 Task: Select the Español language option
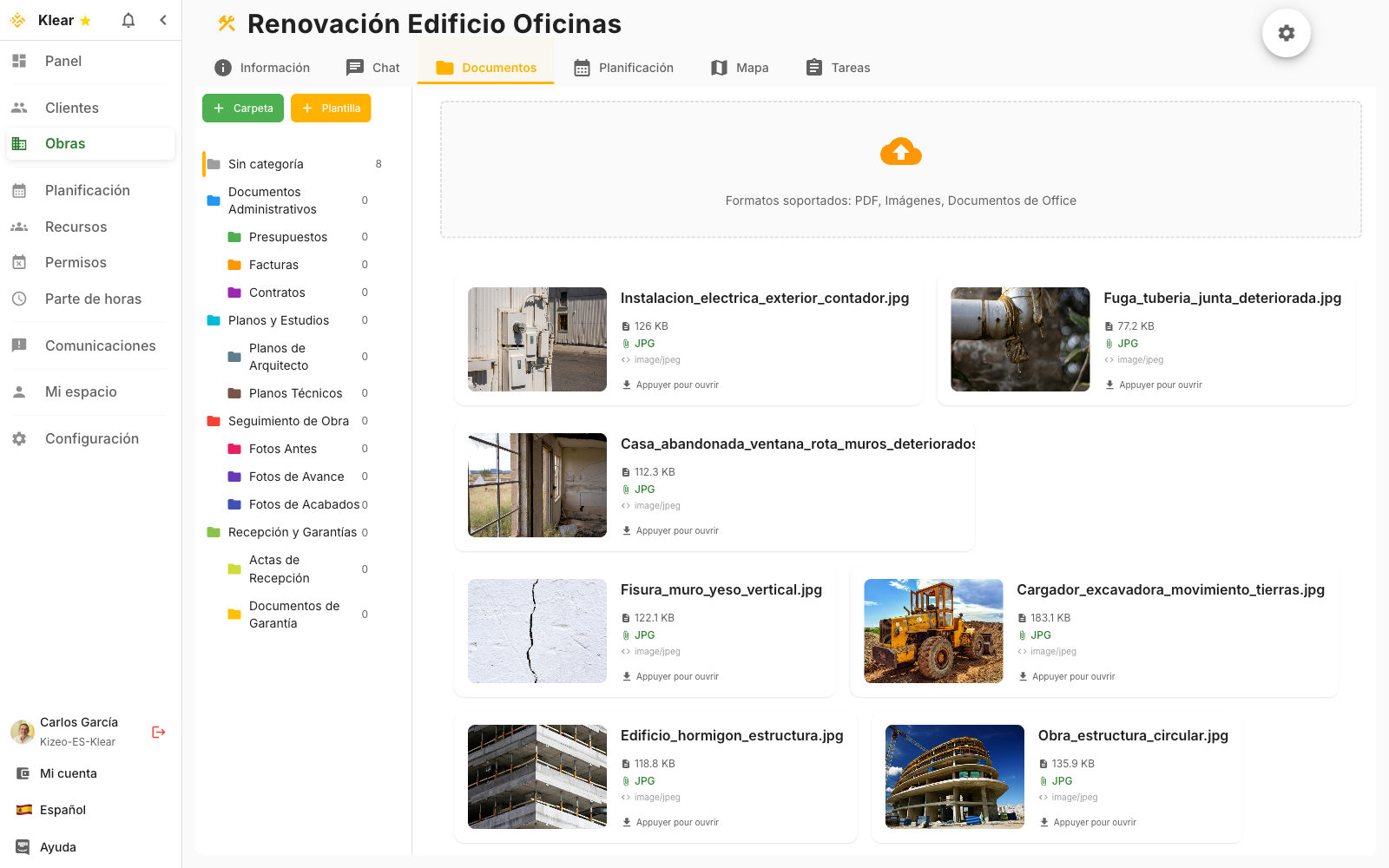[63, 809]
